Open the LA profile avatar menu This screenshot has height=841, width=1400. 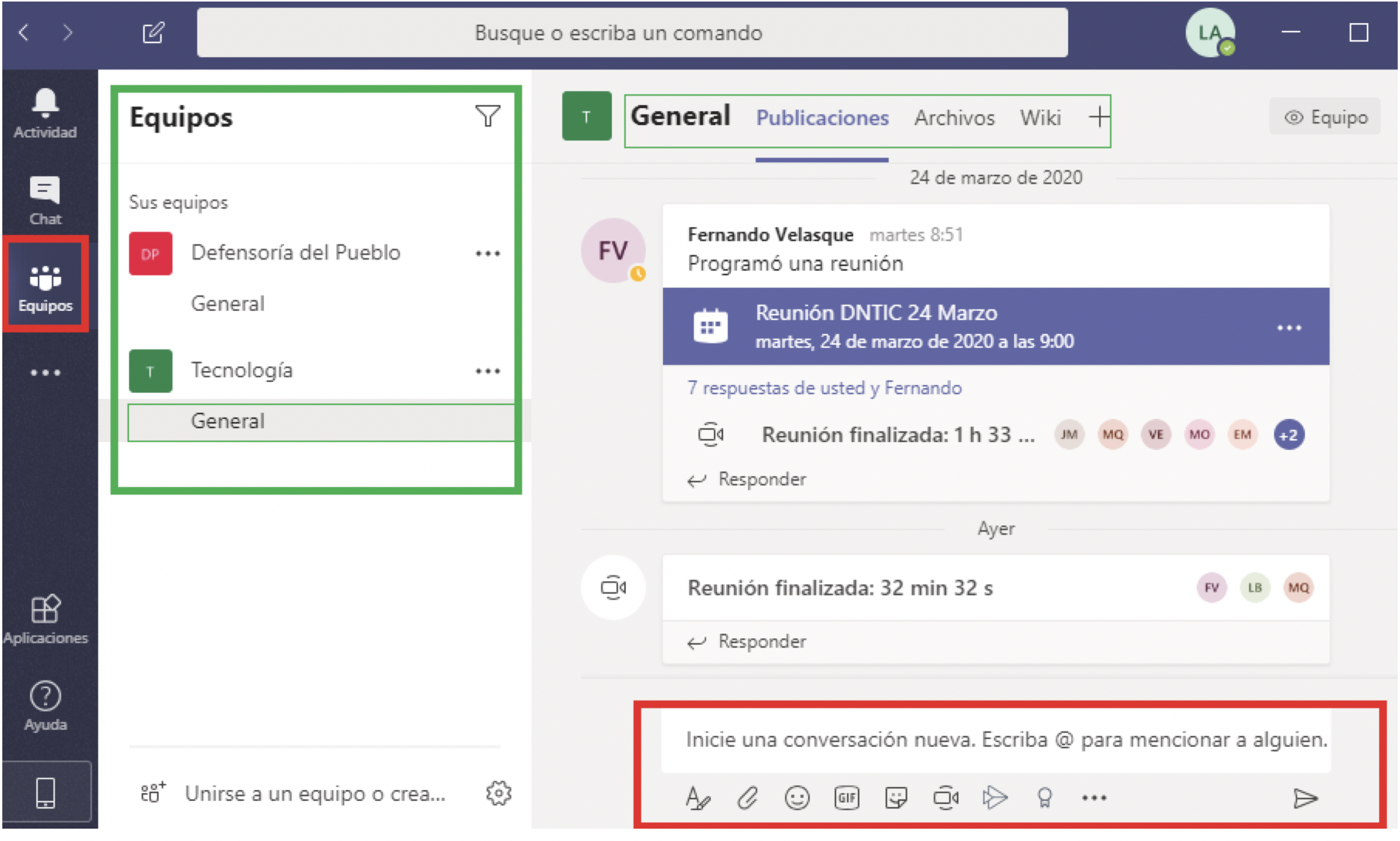pos(1209,32)
